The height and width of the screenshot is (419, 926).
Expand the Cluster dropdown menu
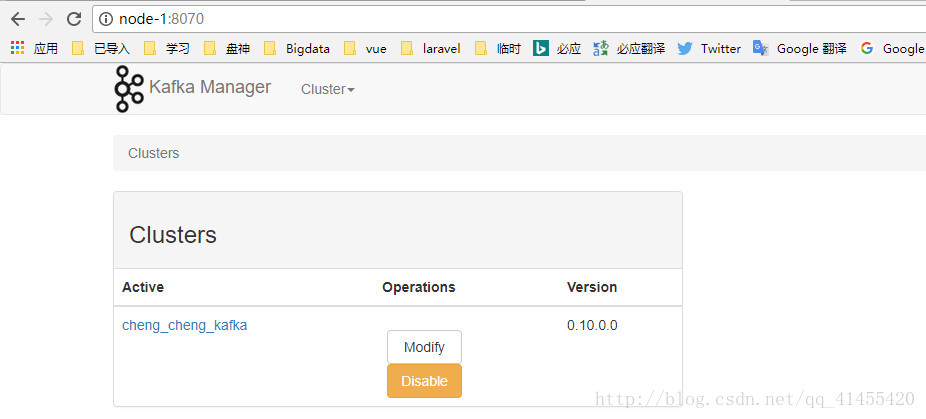pyautogui.click(x=328, y=89)
